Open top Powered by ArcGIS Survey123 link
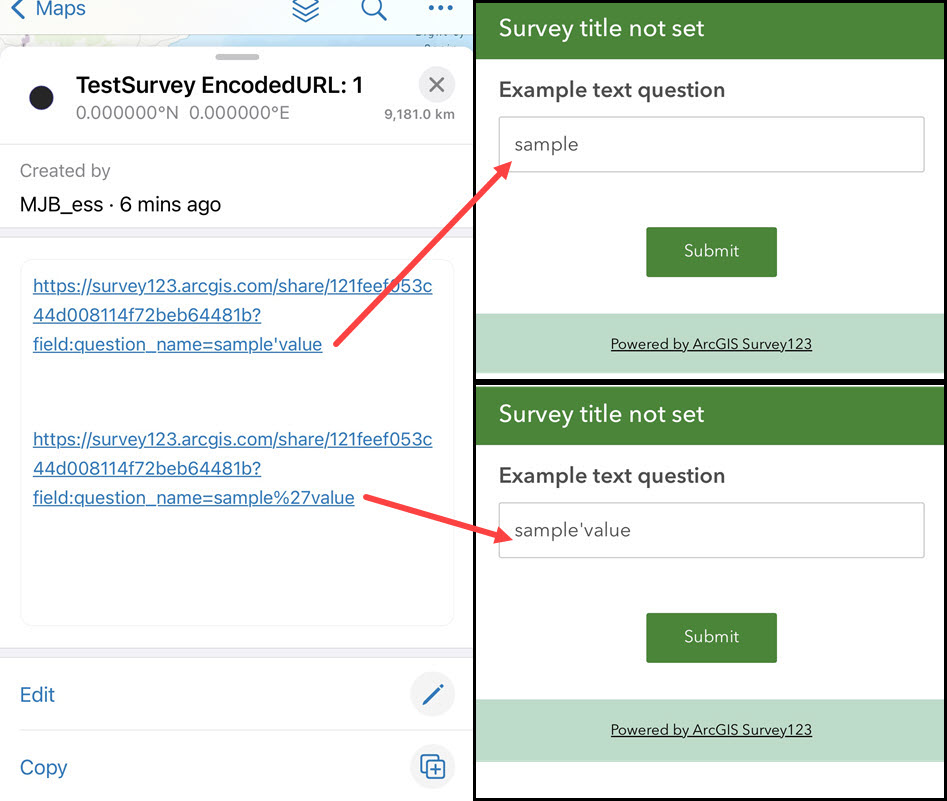The image size is (947, 801). point(711,343)
